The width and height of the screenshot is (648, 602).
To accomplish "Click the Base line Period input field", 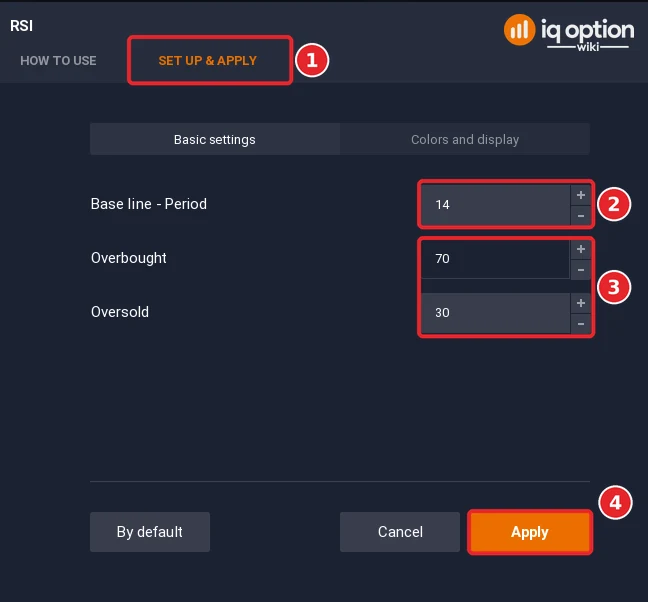I will point(496,205).
